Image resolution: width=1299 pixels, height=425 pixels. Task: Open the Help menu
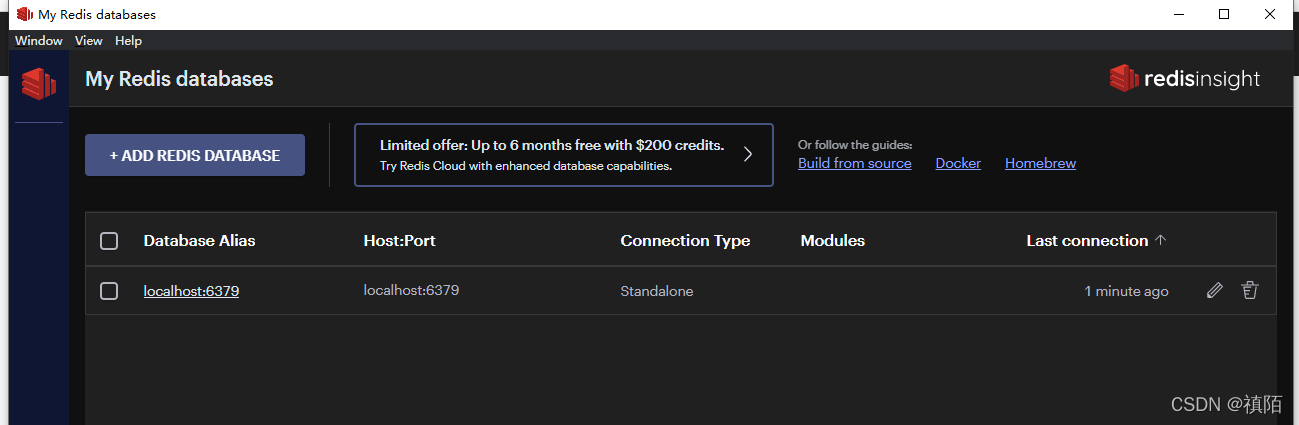click(128, 41)
